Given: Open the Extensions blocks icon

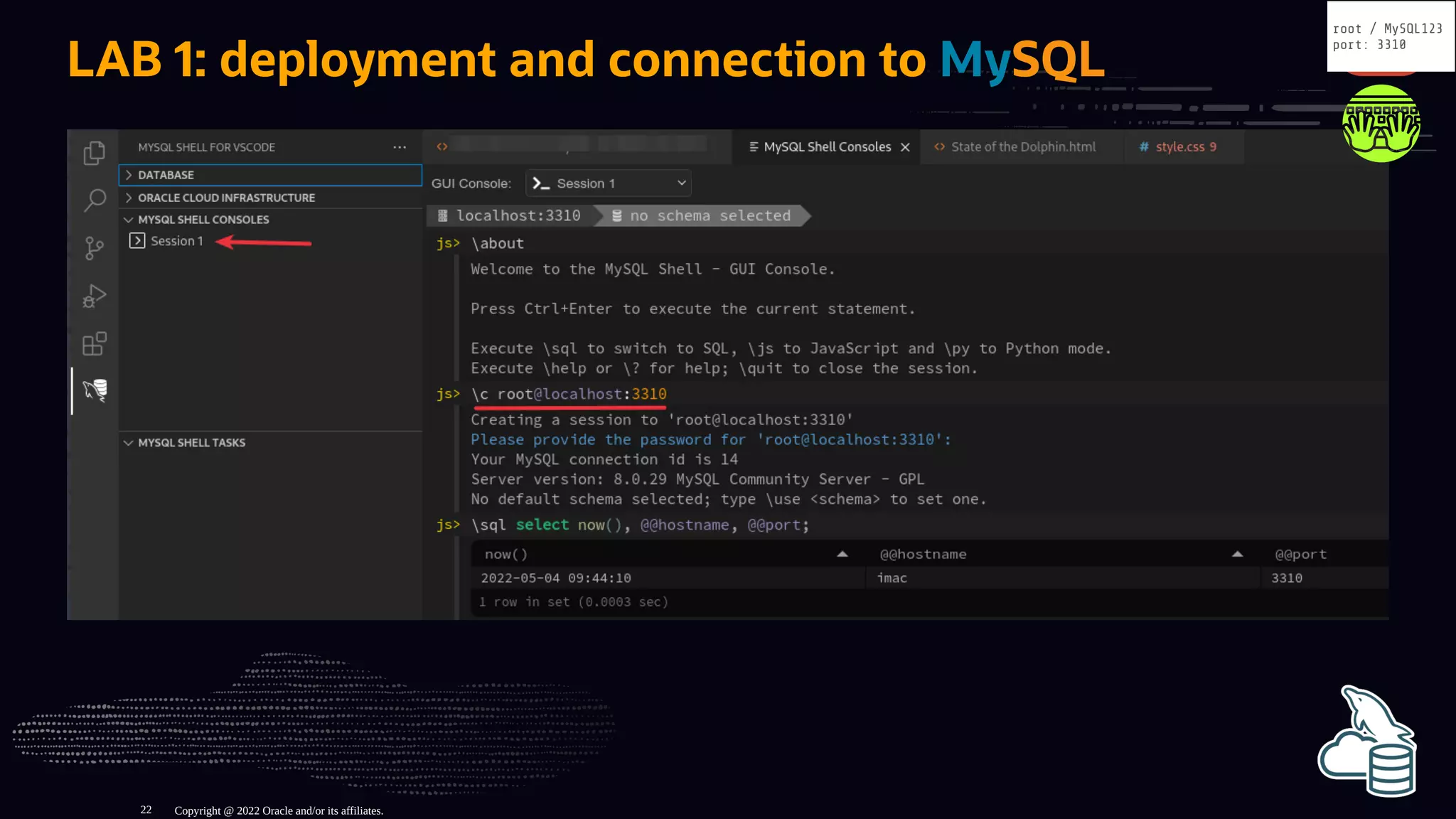Looking at the screenshot, I should tap(94, 343).
